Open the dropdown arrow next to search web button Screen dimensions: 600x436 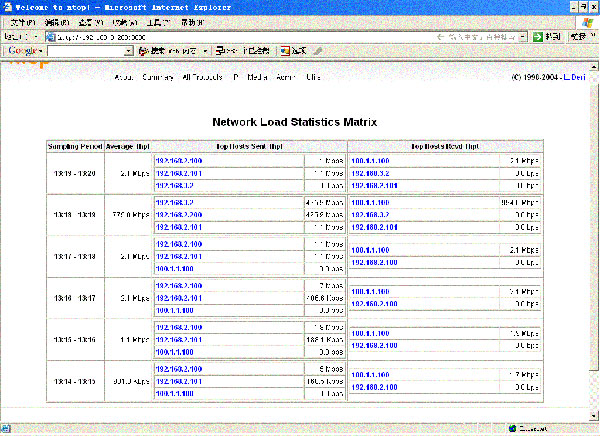coord(205,51)
